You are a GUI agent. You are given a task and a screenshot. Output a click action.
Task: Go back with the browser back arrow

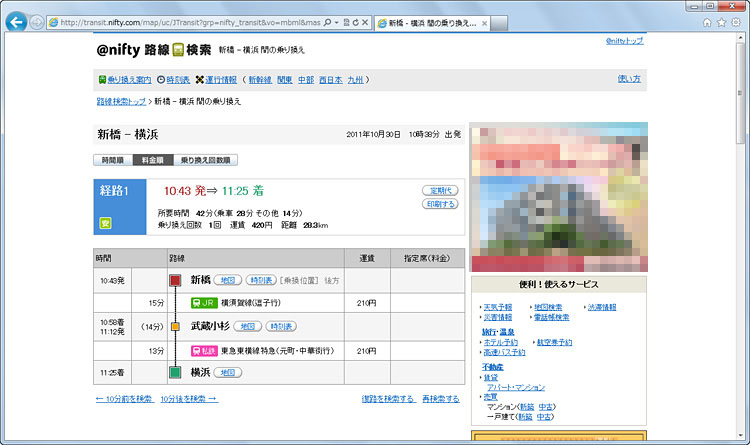(16, 22)
